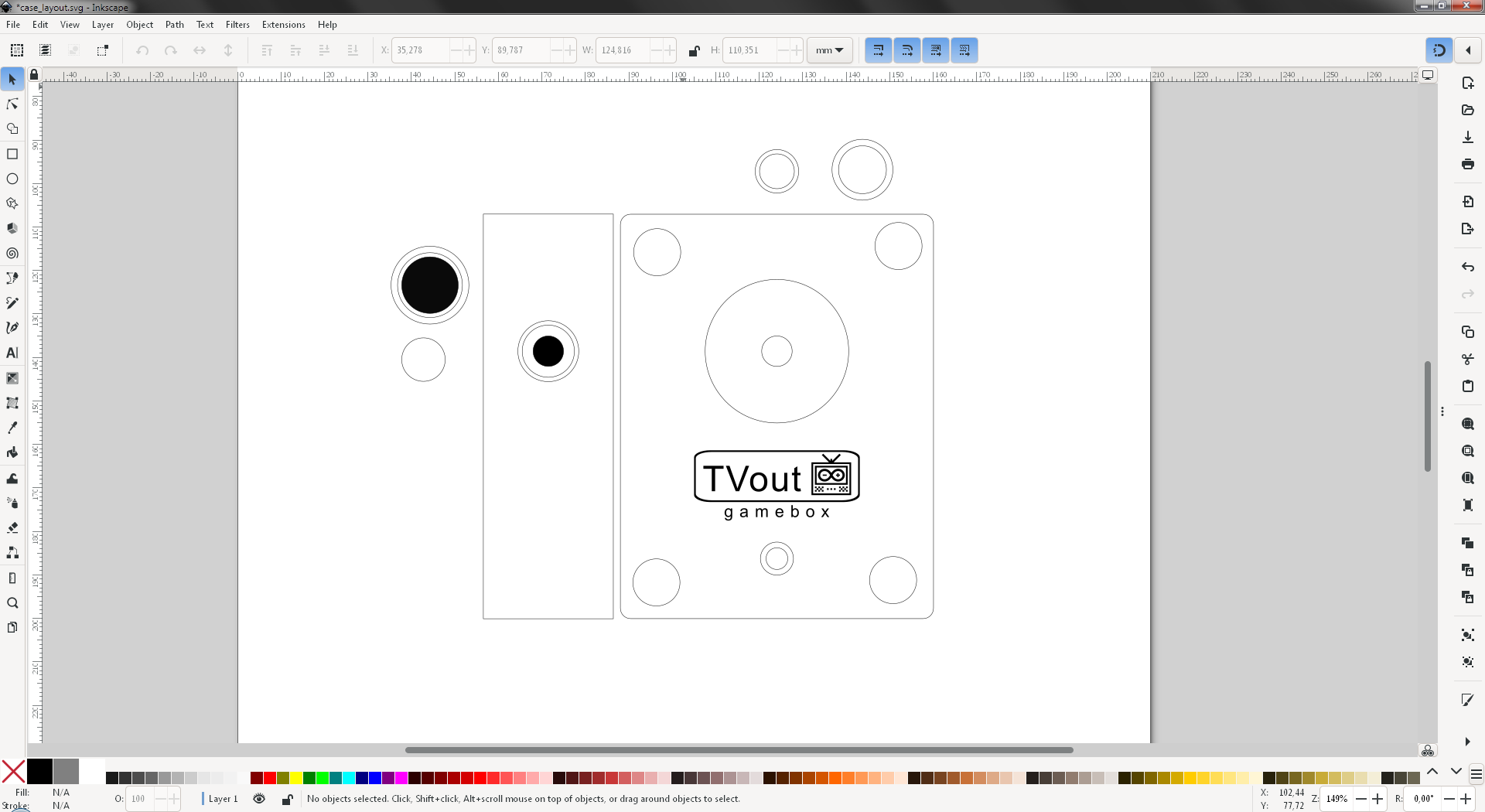Image resolution: width=1485 pixels, height=812 pixels.
Task: Select the Text tool
Action: pos(12,353)
